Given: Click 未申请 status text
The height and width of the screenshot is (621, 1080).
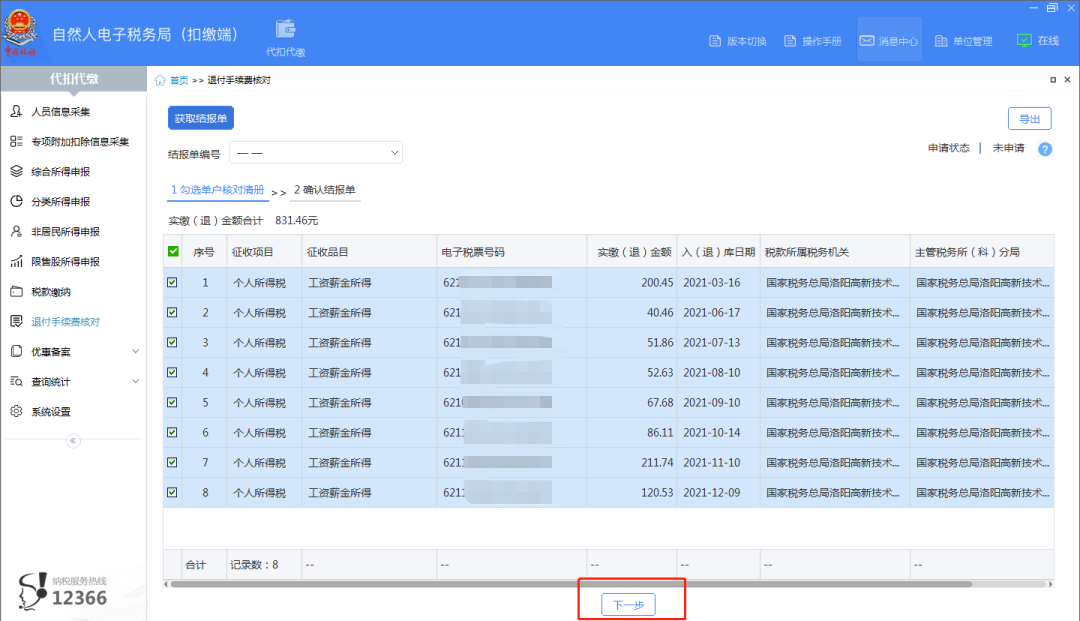Looking at the screenshot, I should [x=1008, y=148].
